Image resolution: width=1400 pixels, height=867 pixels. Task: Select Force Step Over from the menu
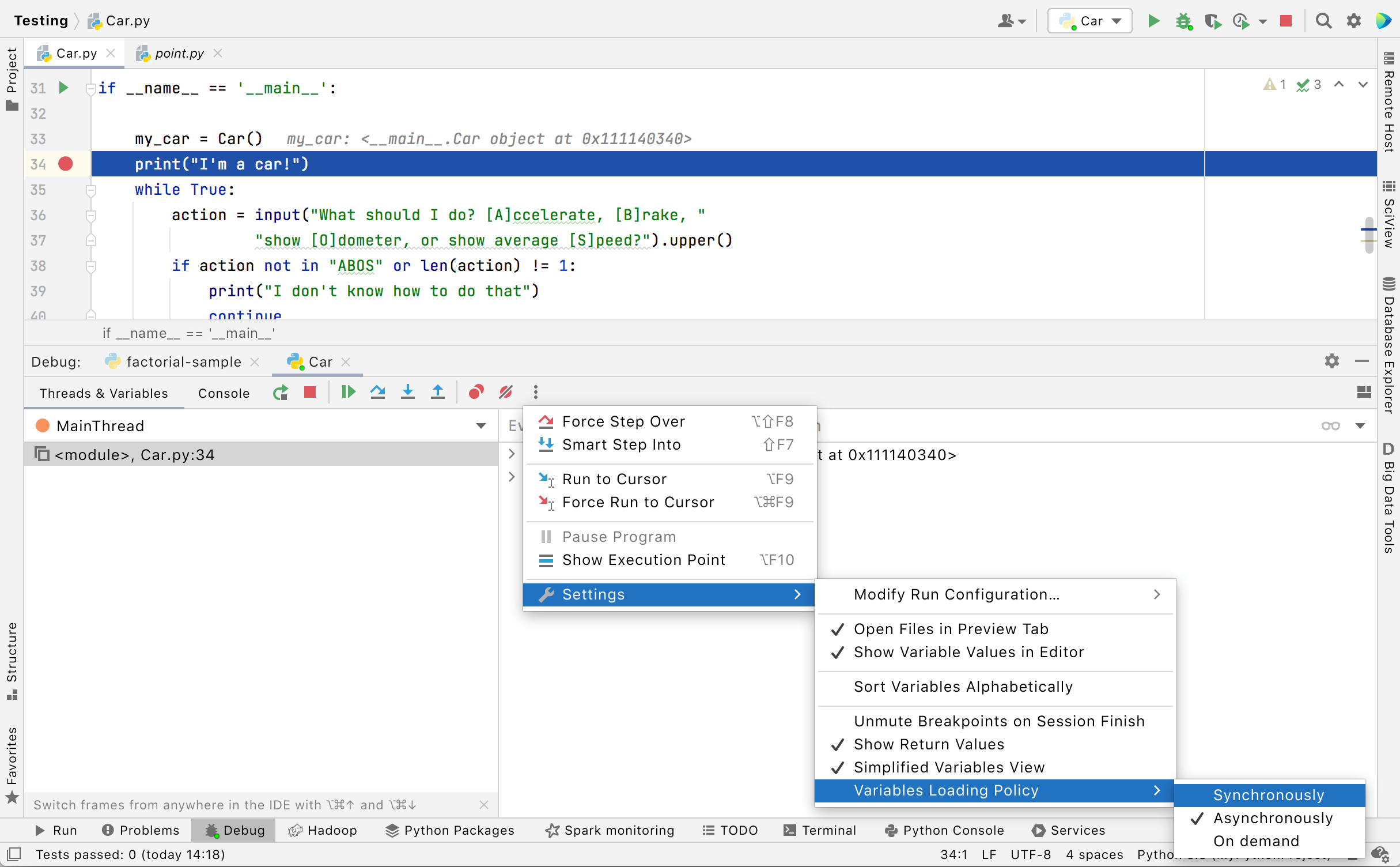[x=624, y=421]
